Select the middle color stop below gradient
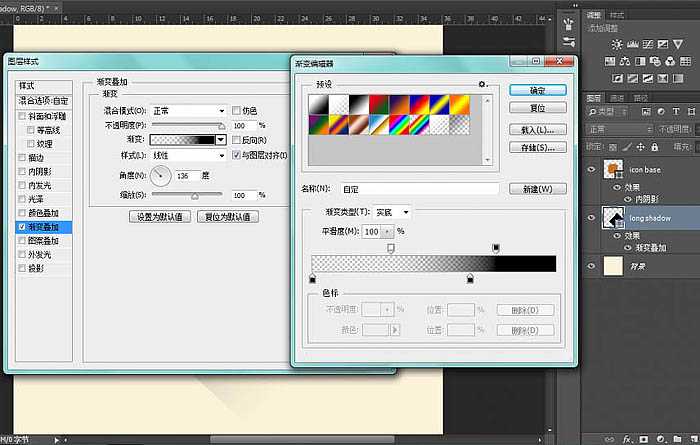 click(x=470, y=279)
